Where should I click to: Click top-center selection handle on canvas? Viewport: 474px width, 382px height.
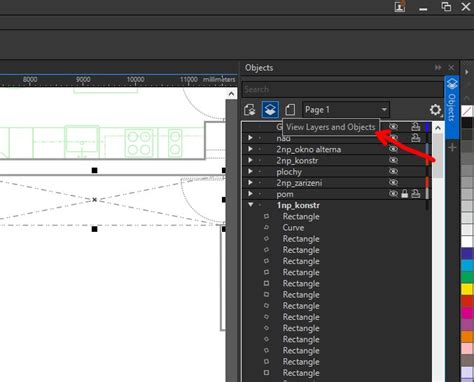coord(94,170)
